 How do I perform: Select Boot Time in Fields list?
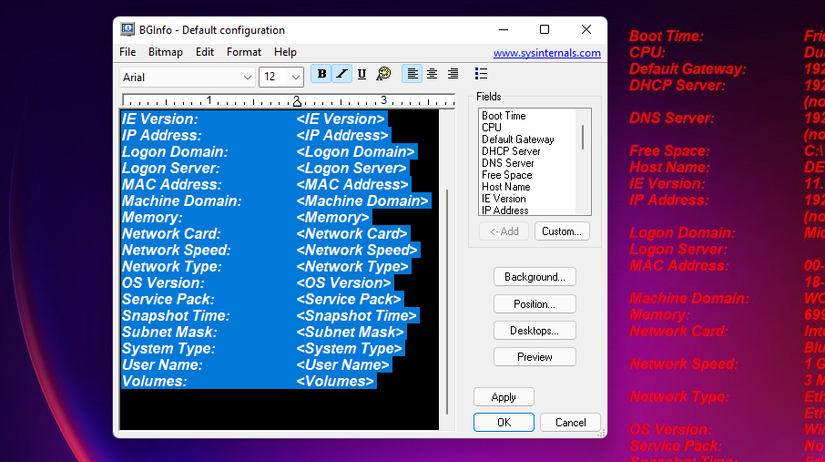(504, 116)
